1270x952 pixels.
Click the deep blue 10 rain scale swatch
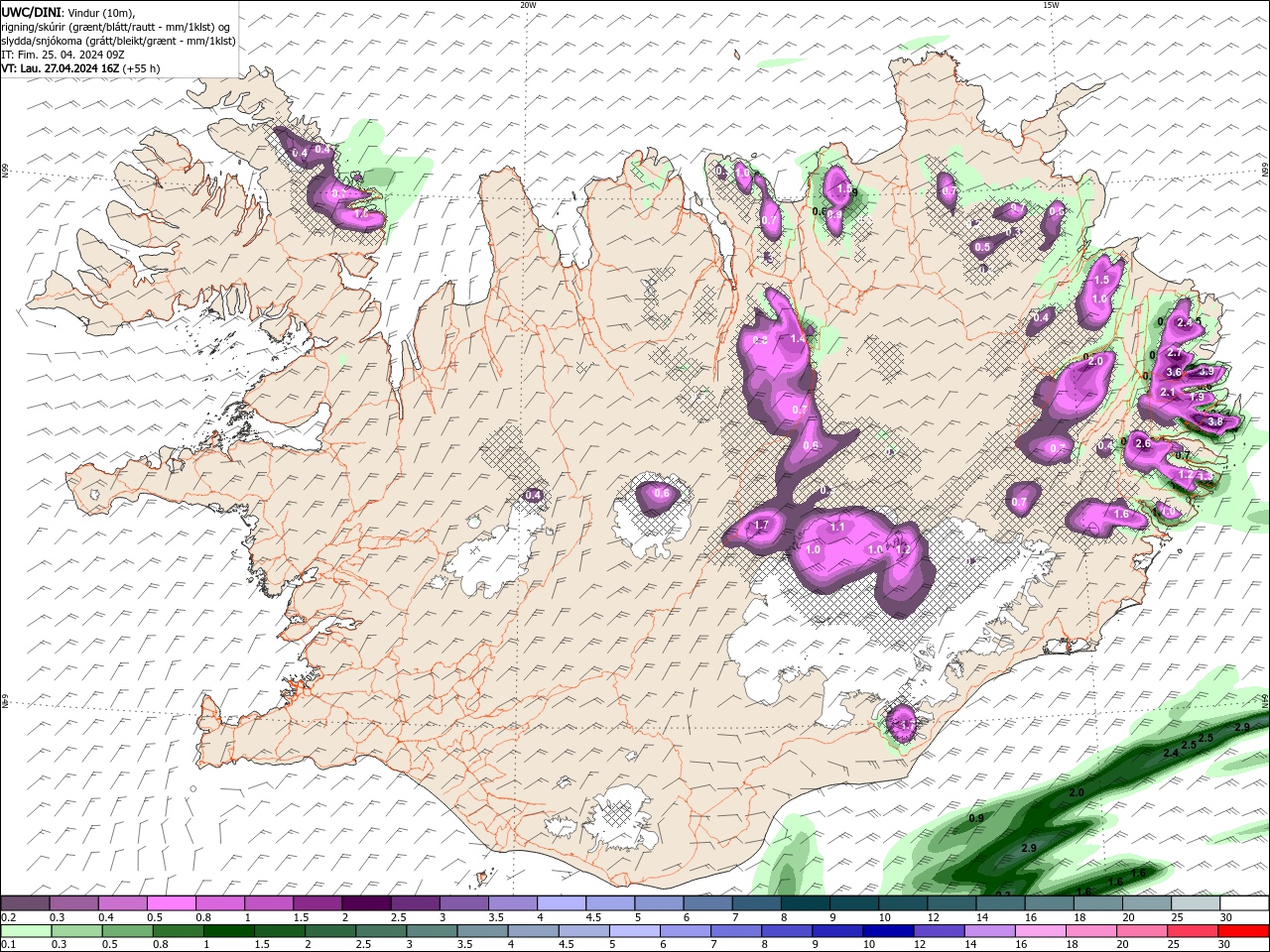tap(888, 931)
